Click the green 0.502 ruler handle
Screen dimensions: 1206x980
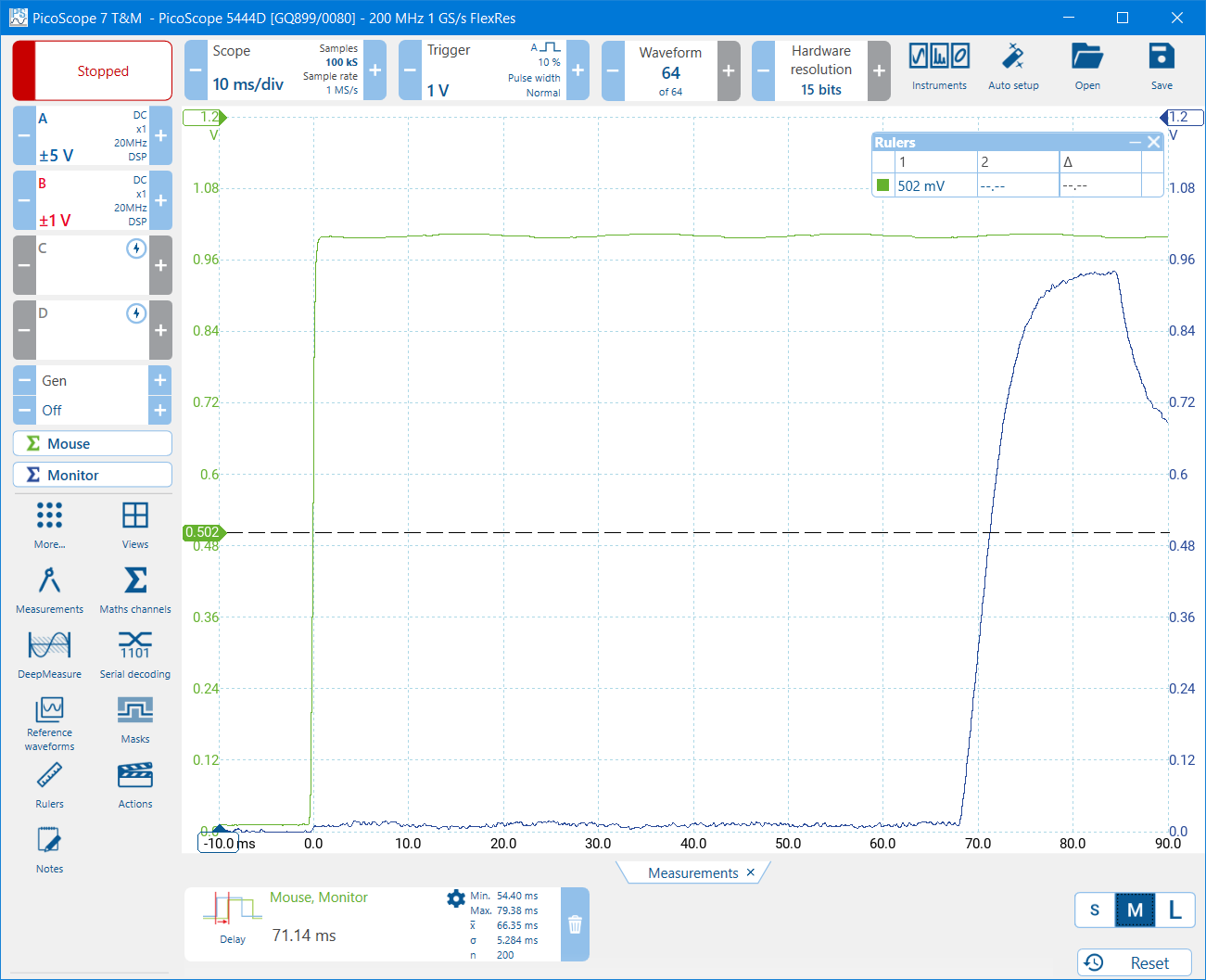pyautogui.click(x=203, y=532)
